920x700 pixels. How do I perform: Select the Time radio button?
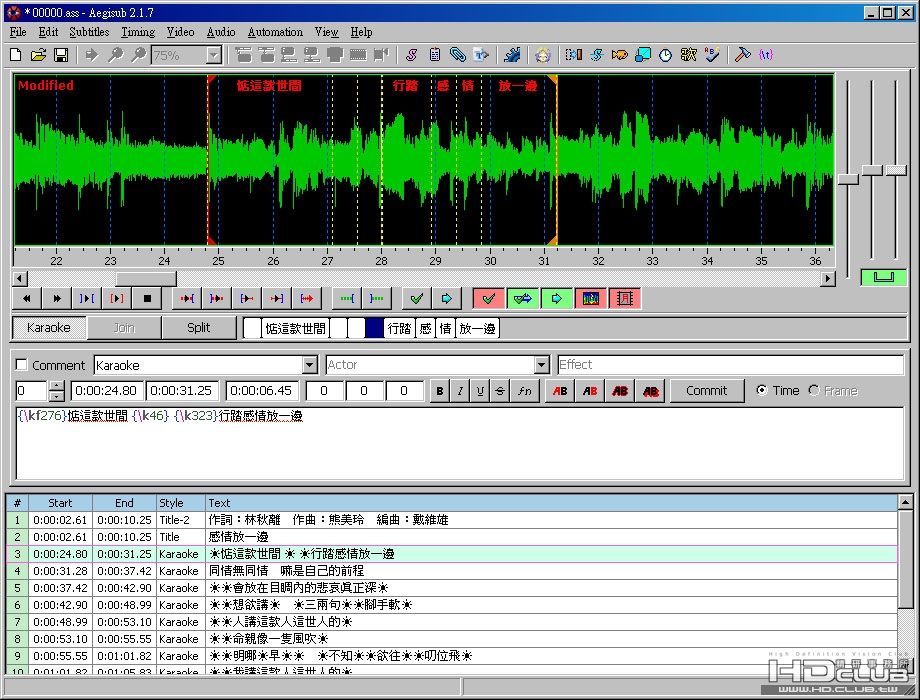[762, 390]
